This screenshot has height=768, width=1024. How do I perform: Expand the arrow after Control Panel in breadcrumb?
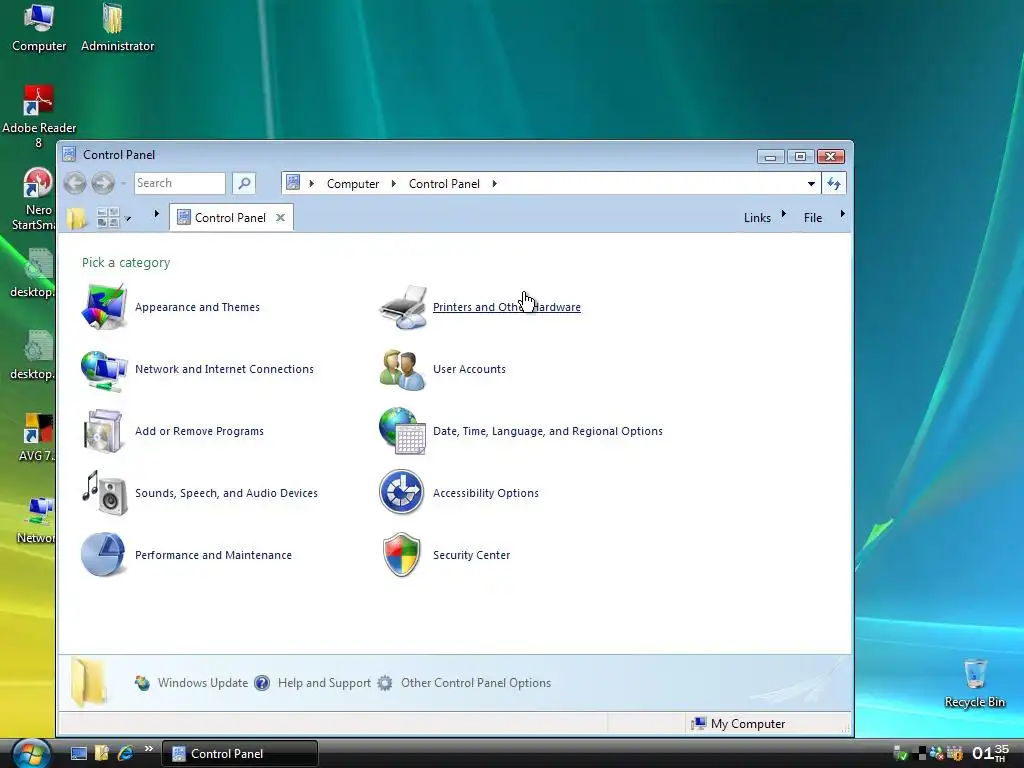(x=494, y=184)
